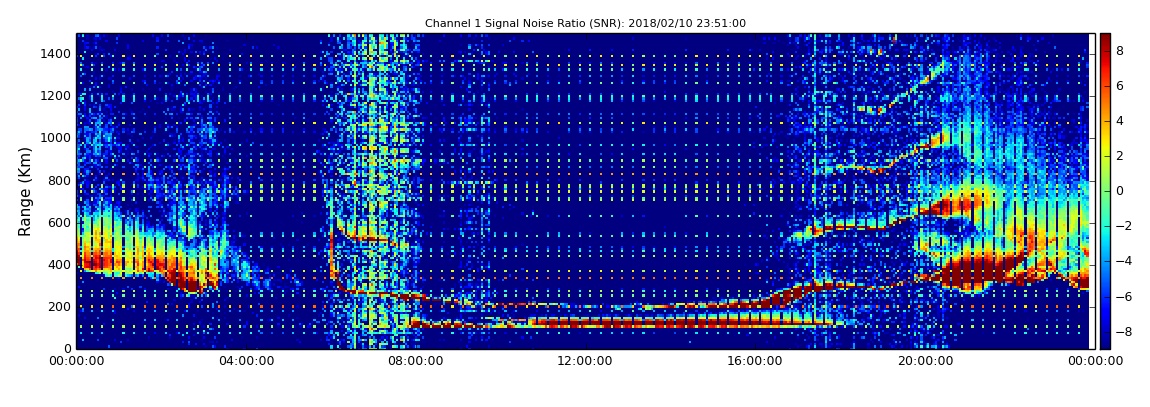1150x407 pixels.
Task: Select the '1200' range tick label
Action: click(x=57, y=95)
